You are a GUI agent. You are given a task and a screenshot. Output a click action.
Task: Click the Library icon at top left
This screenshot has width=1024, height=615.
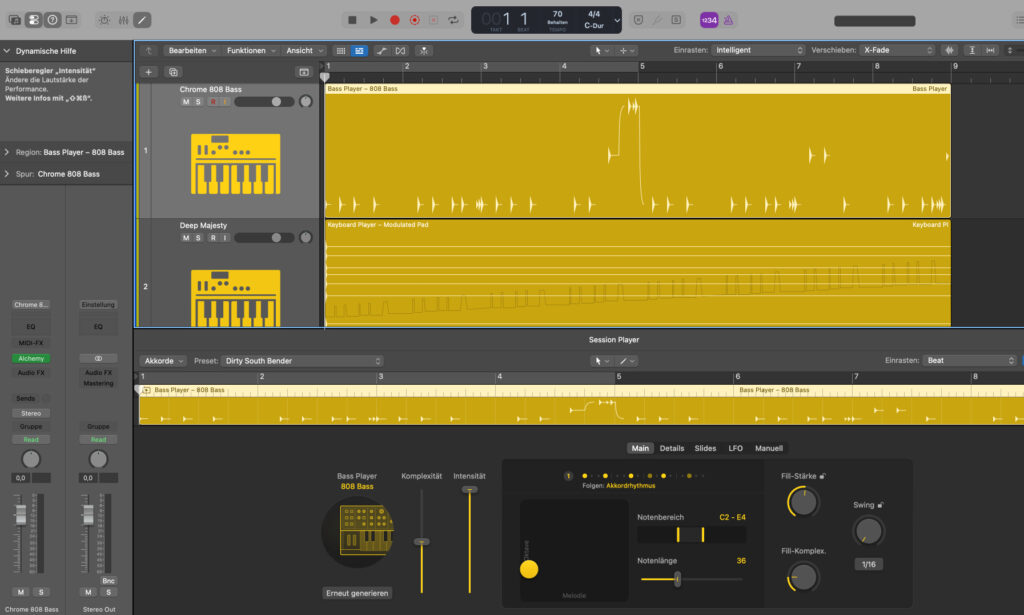pyautogui.click(x=16, y=20)
